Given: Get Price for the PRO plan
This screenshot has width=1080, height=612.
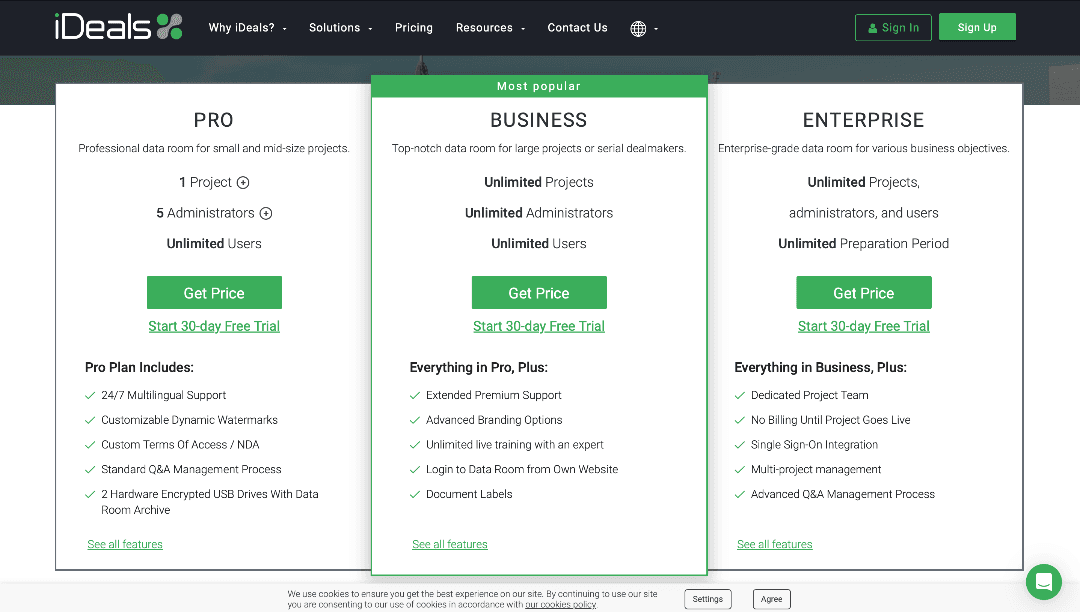Looking at the screenshot, I should click(214, 293).
